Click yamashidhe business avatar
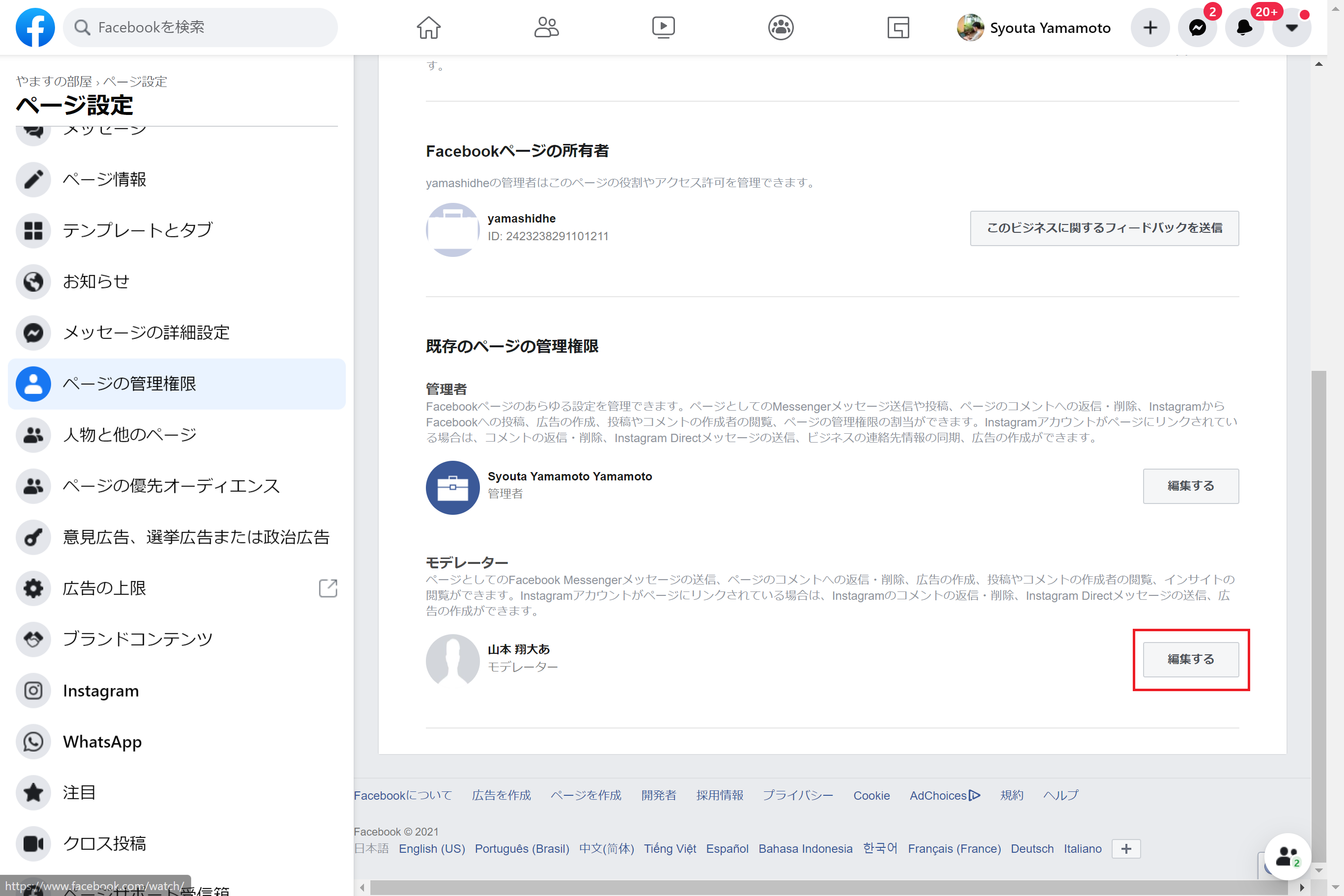The height and width of the screenshot is (896, 1344). 452,230
